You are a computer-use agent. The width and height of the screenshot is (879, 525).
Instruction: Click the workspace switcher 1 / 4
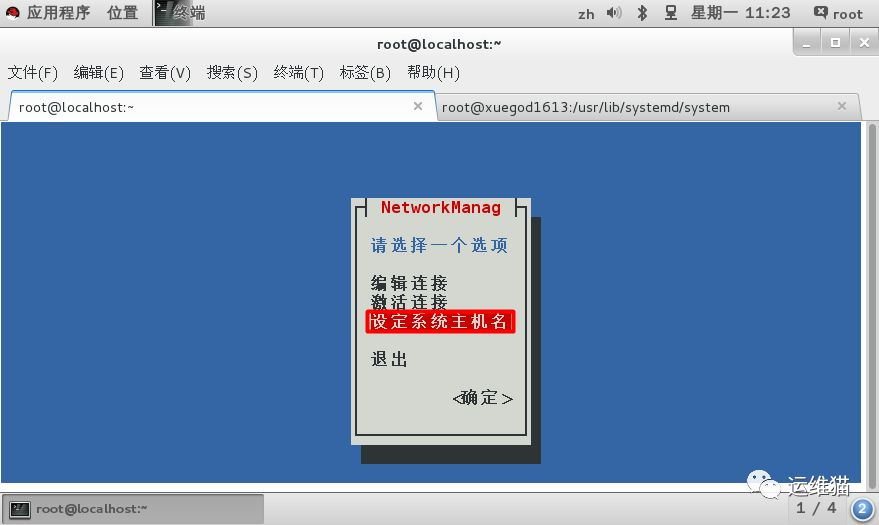[x=816, y=508]
